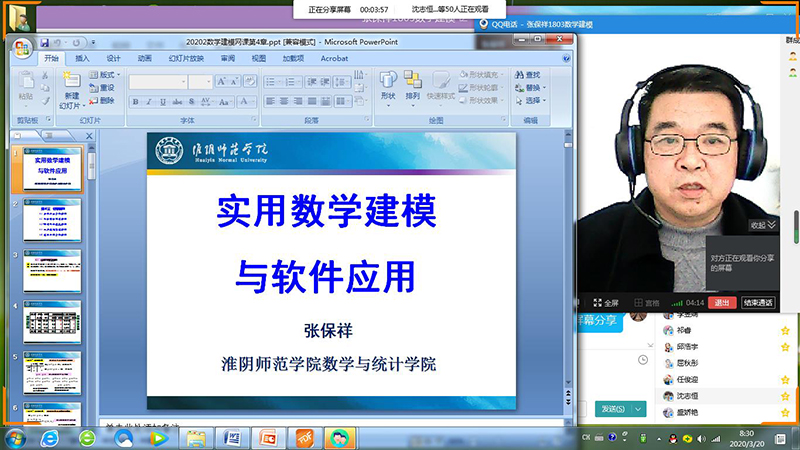Click the Arrange icon in drawing group

pyautogui.click(x=413, y=84)
